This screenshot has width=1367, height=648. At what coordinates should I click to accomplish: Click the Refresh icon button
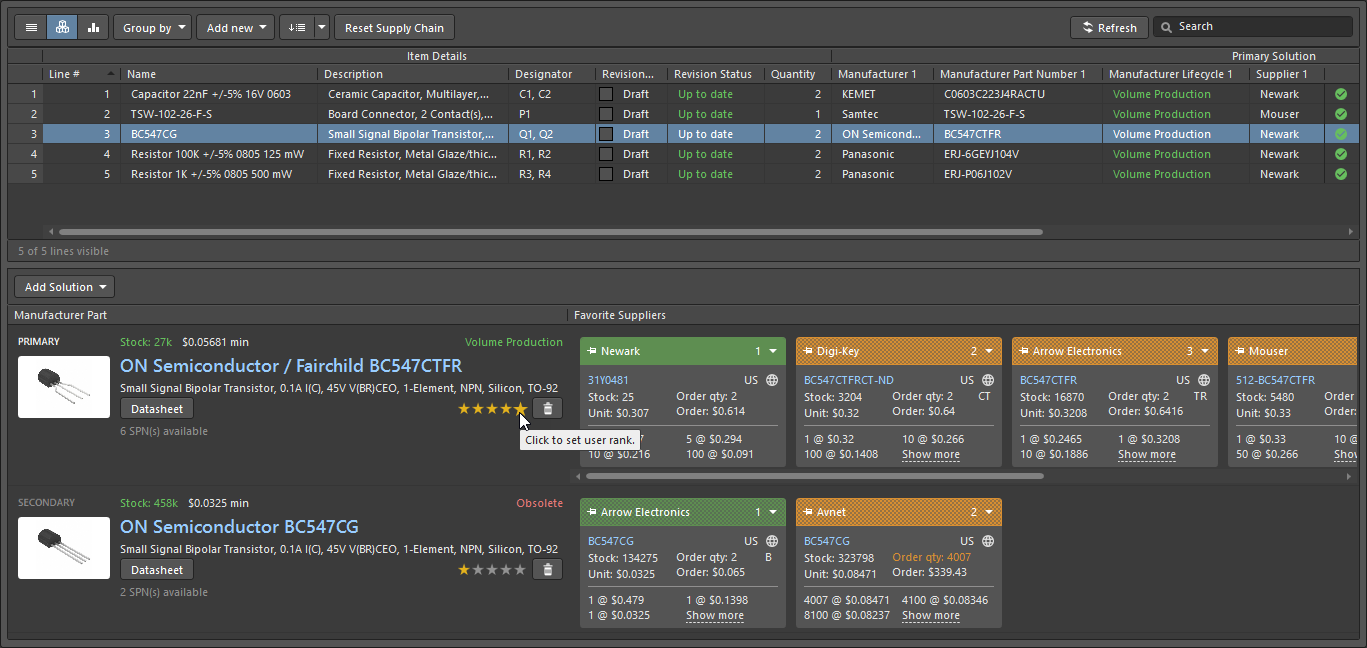coord(1108,28)
